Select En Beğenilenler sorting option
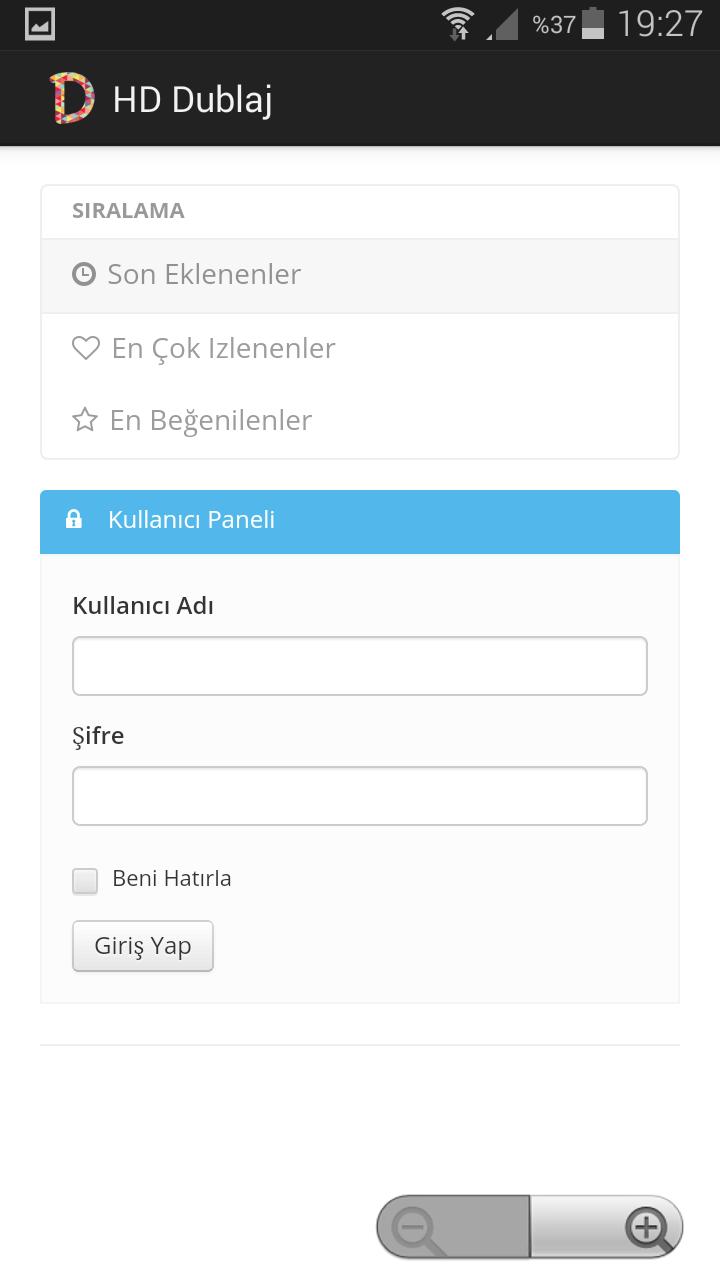720x1280 pixels. [x=211, y=420]
